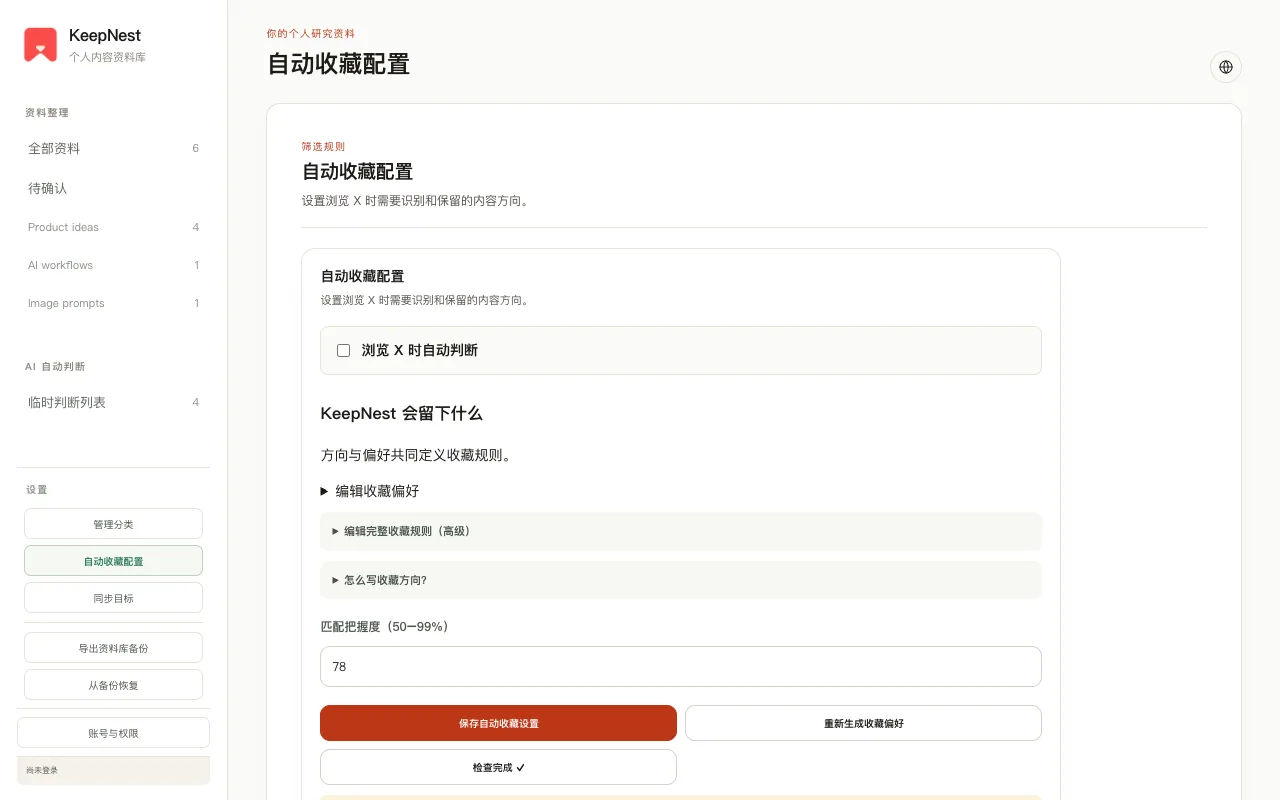This screenshot has height=800, width=1280.
Task: Open 临时判断列表 in sidebar
Action: (x=113, y=402)
